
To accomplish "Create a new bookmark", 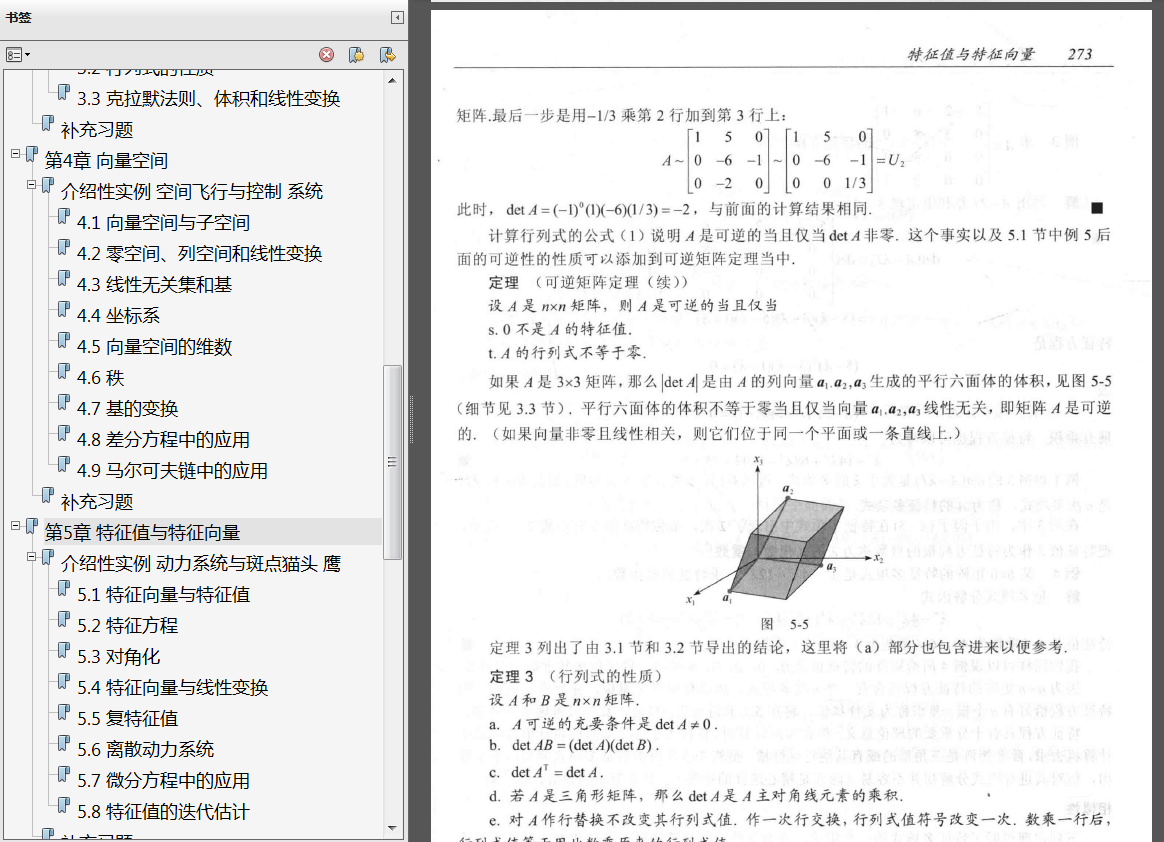I will click(356, 55).
